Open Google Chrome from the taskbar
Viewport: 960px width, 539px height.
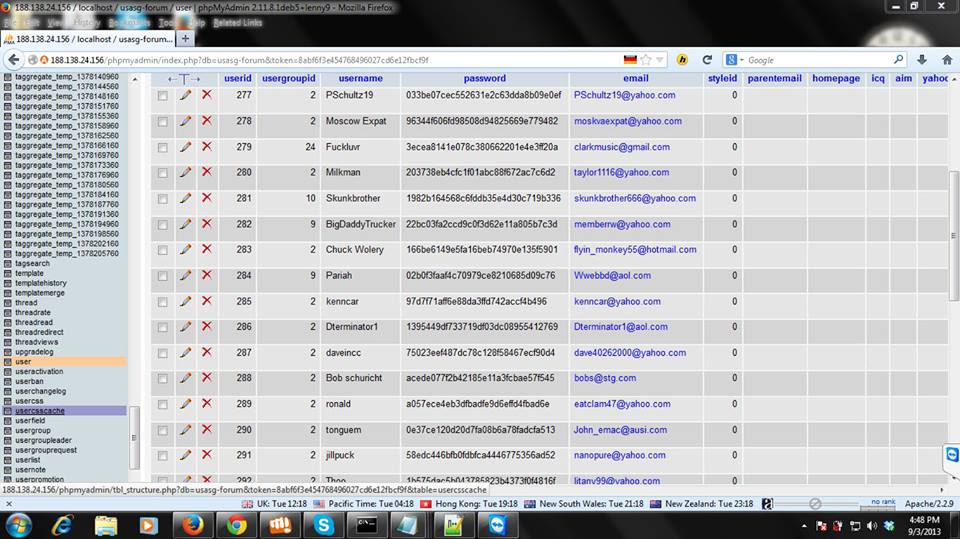click(x=236, y=525)
